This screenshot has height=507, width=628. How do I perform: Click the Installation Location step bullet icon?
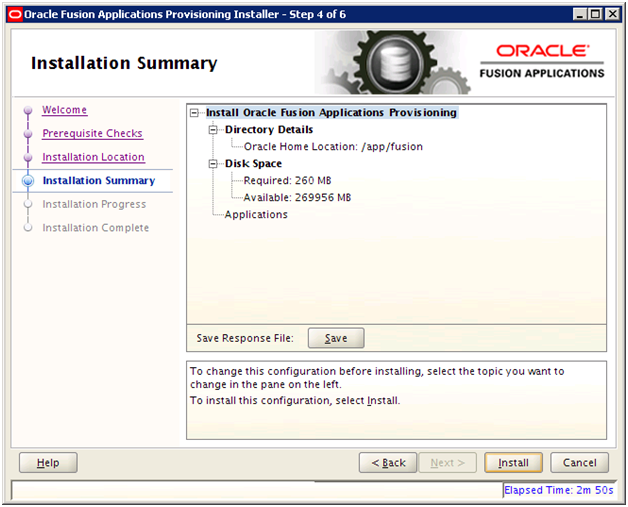click(x=28, y=157)
